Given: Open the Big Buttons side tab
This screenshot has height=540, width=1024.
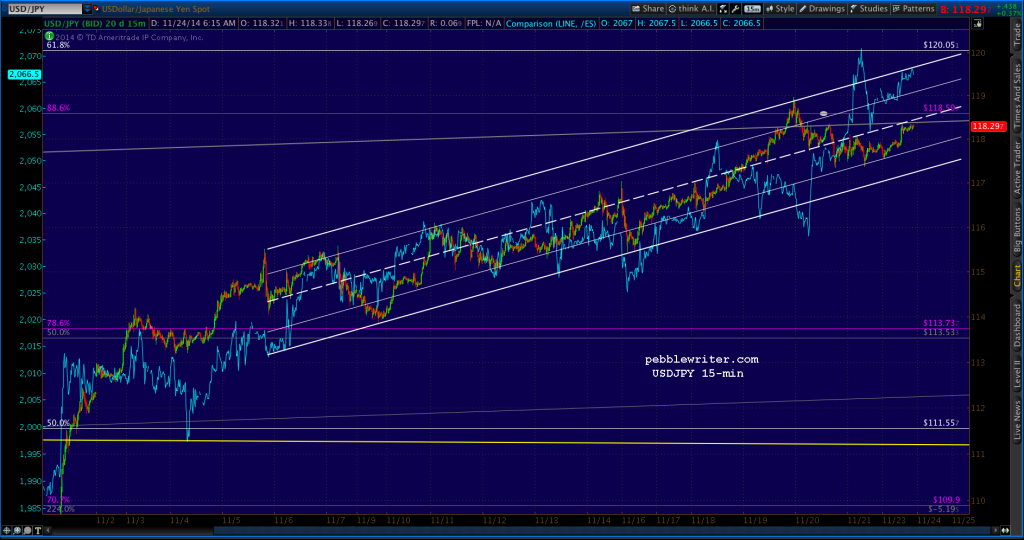Looking at the screenshot, I should tap(1017, 230).
